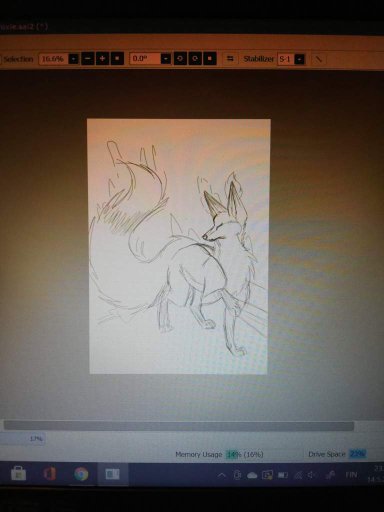Flip the canvas view horizontally

click(x=230, y=59)
